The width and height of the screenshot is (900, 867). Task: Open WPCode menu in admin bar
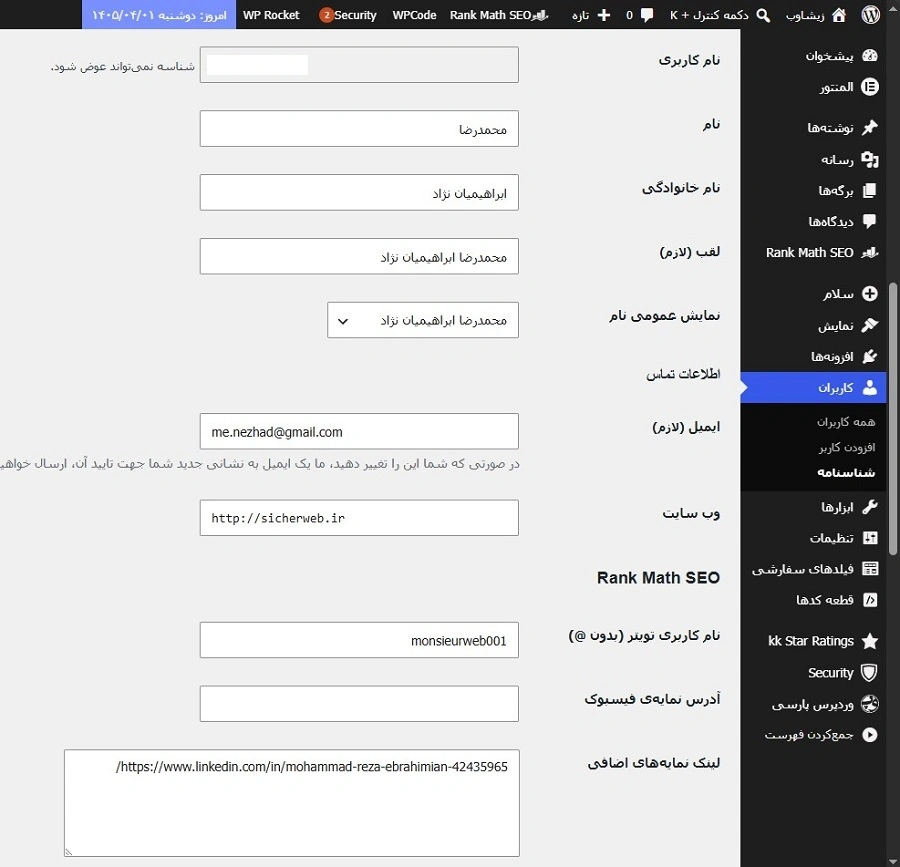click(414, 15)
